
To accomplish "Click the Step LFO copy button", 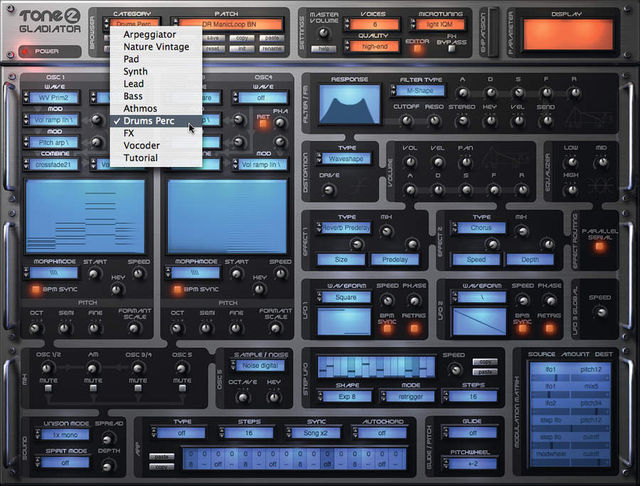I will click(x=485, y=362).
